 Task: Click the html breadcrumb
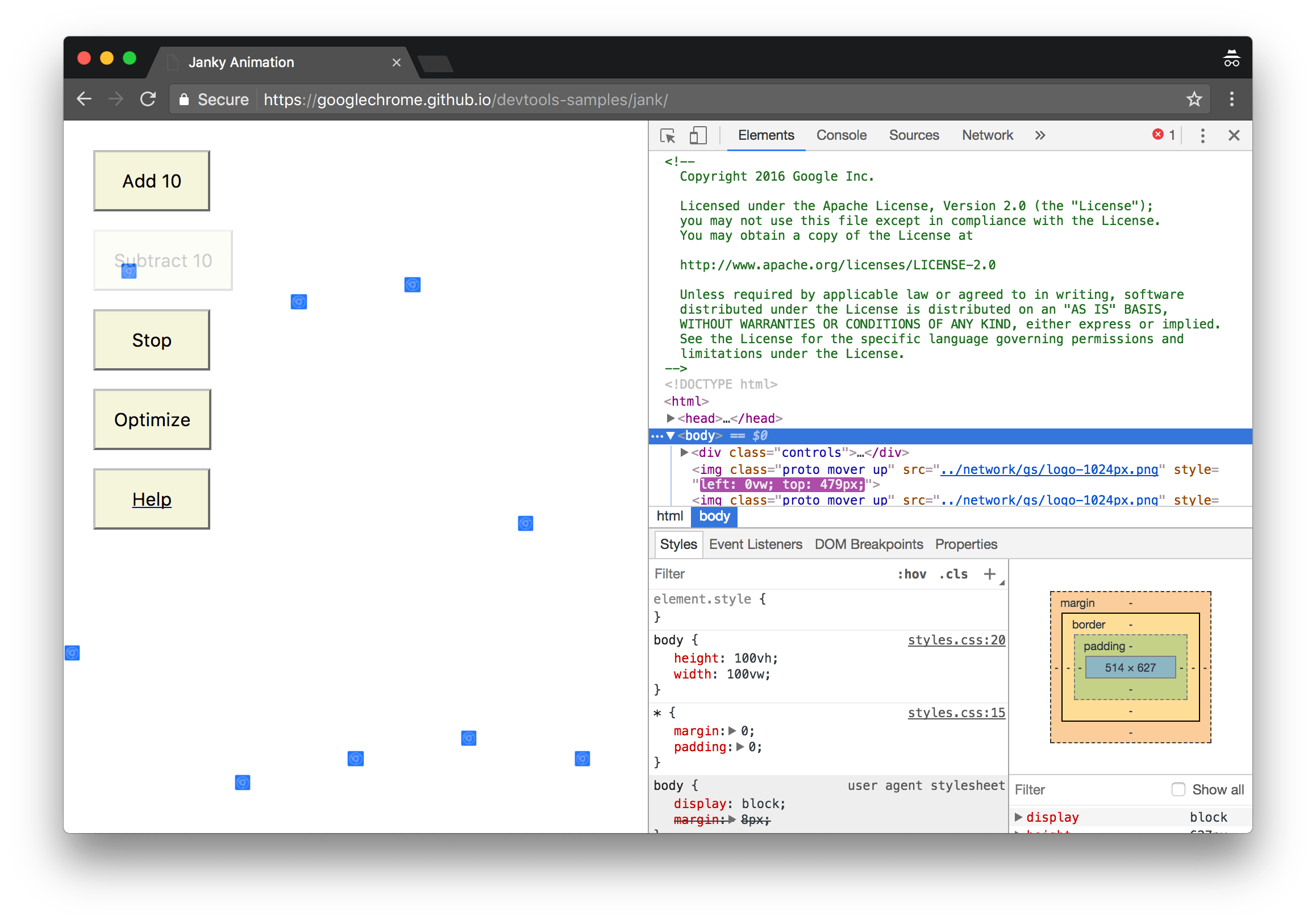tap(669, 517)
